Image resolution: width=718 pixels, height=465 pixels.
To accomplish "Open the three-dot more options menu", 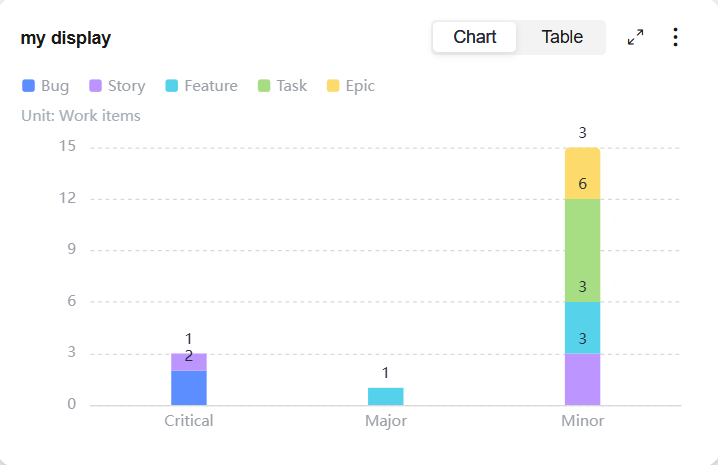I will pos(676,38).
